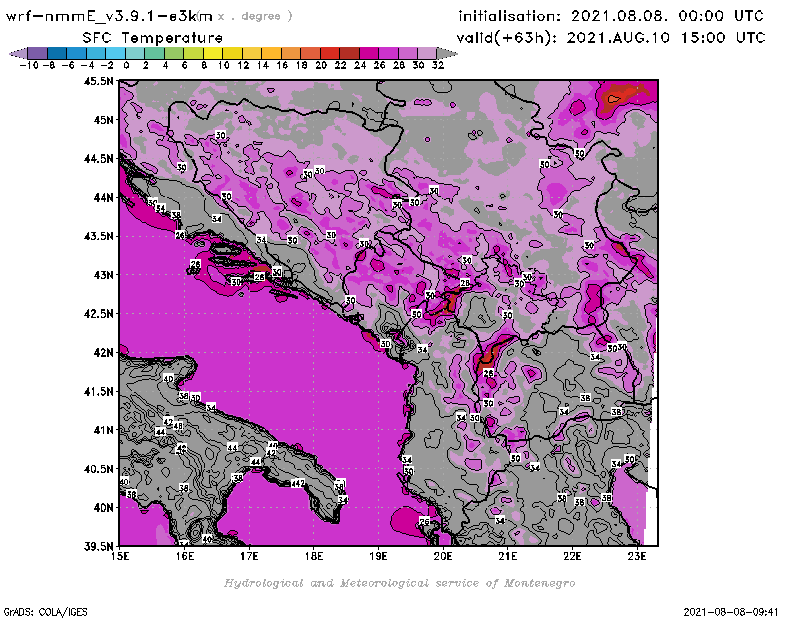The image size is (800, 618).
Task: Click the '41N' latitude label
Action: [x=103, y=430]
